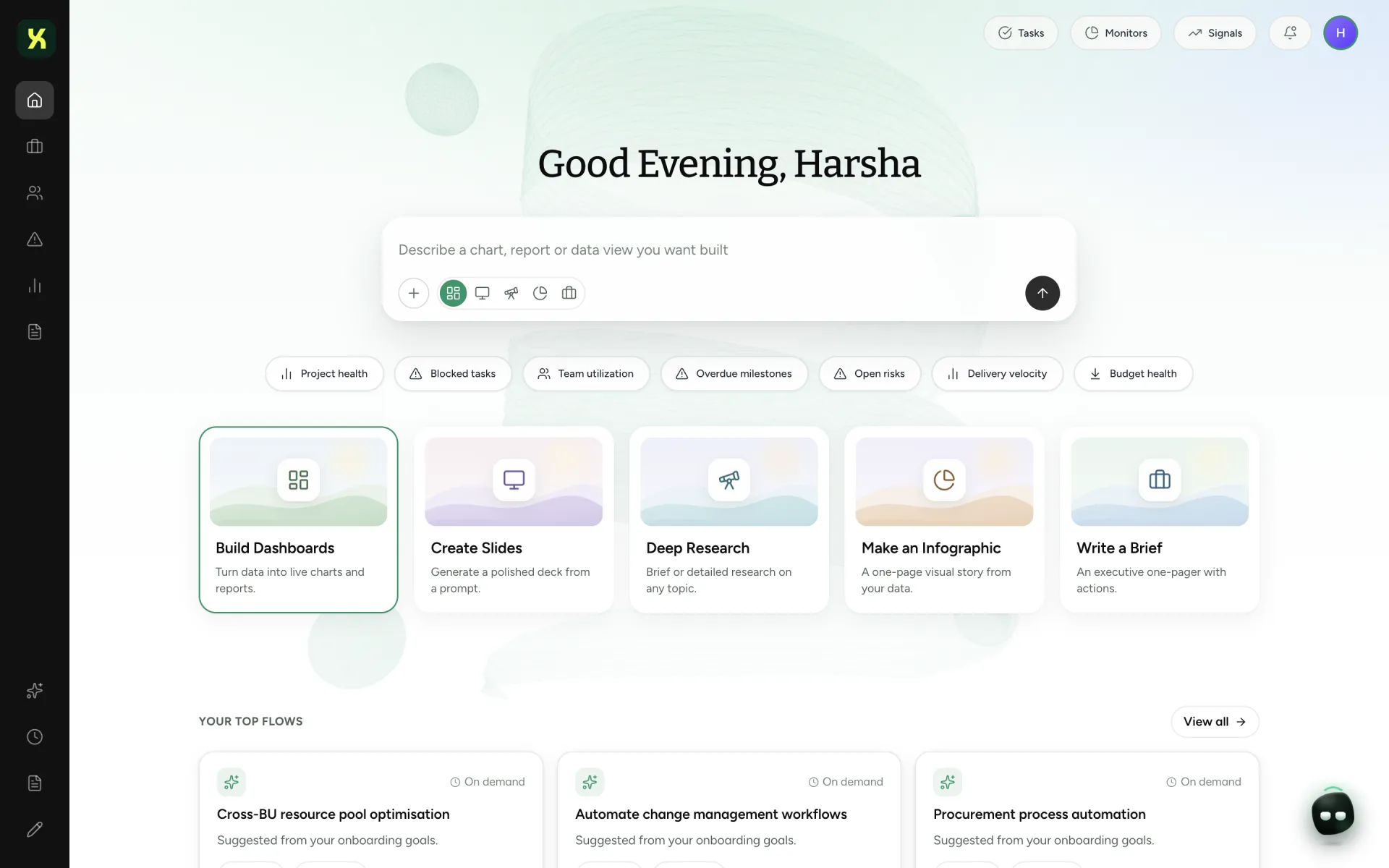Click the green X logo

36,38
